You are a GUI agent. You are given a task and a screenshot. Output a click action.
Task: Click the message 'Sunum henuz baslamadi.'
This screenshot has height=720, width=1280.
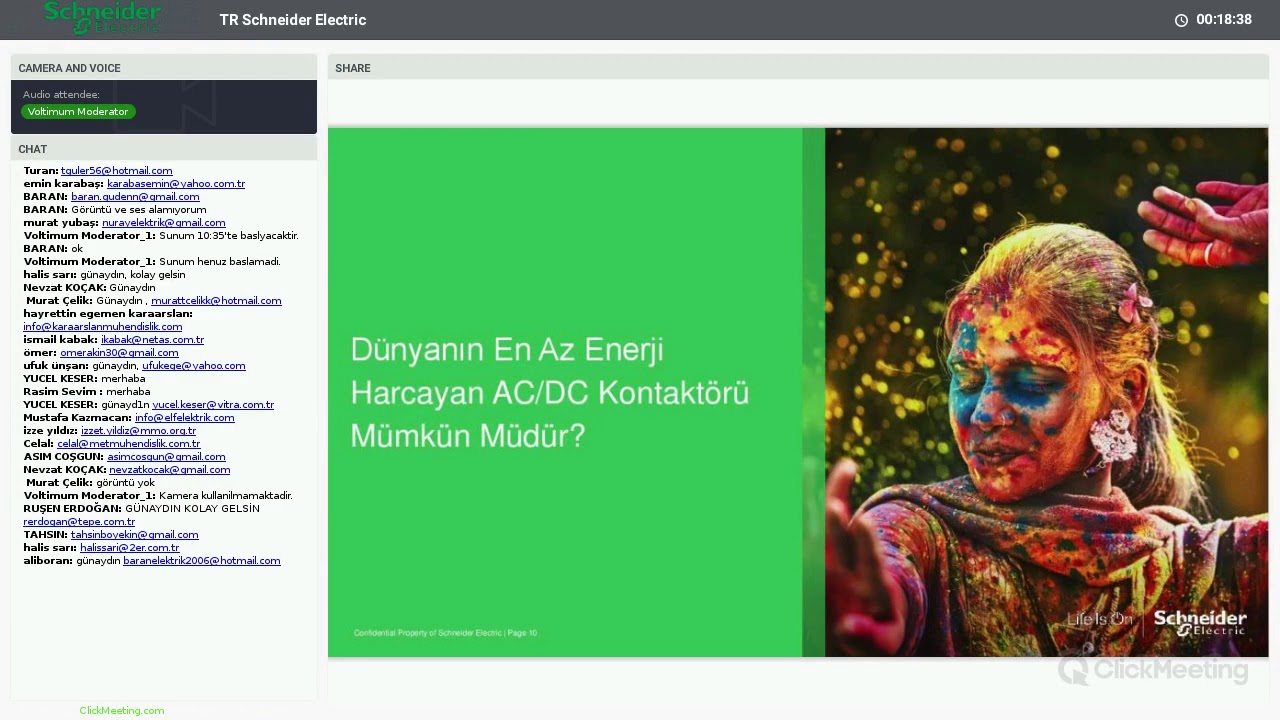click(220, 262)
